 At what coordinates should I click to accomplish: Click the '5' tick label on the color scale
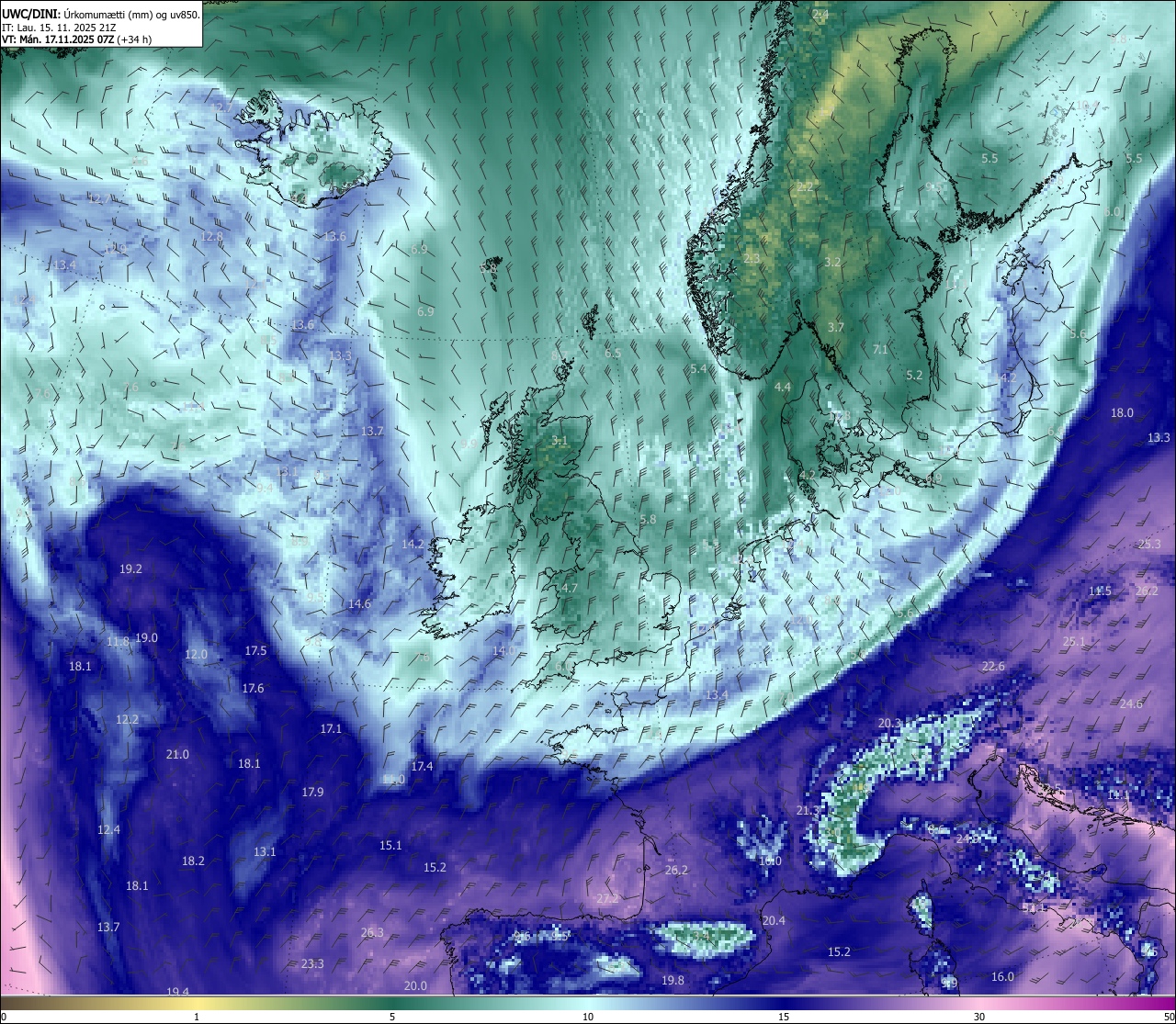[x=392, y=1017]
